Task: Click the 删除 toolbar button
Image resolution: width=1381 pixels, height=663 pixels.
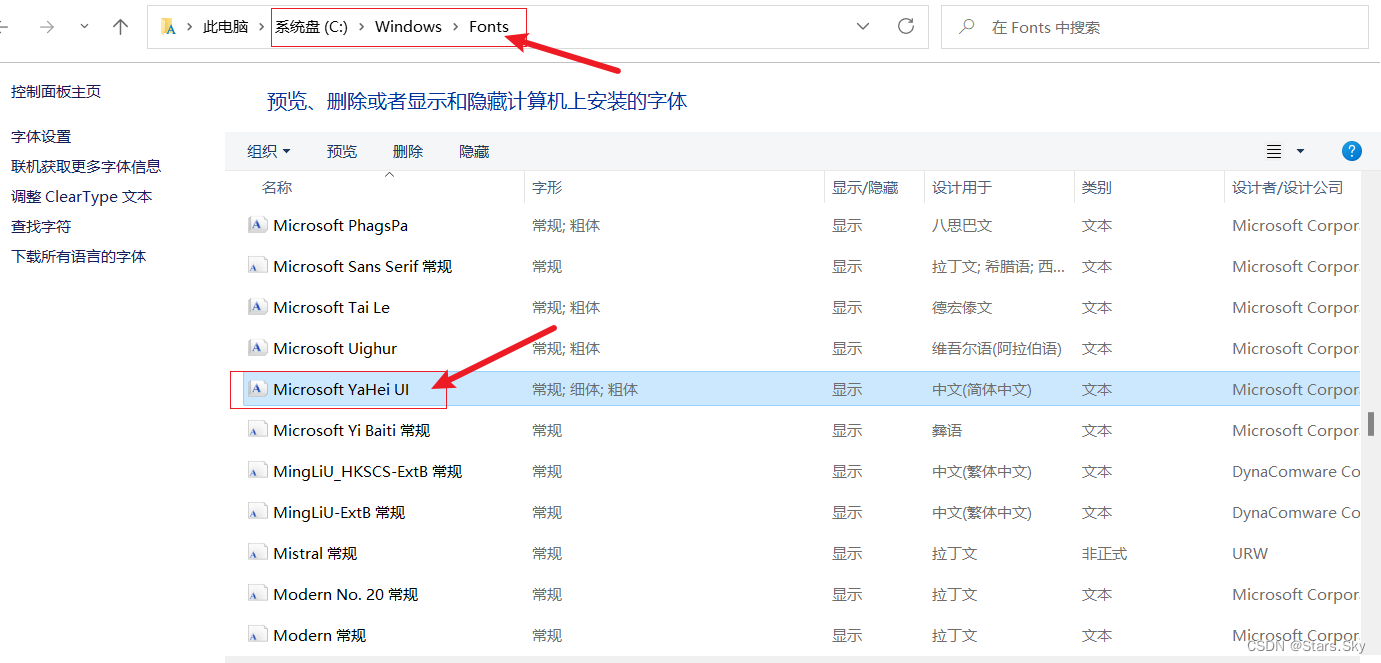Action: (x=408, y=151)
